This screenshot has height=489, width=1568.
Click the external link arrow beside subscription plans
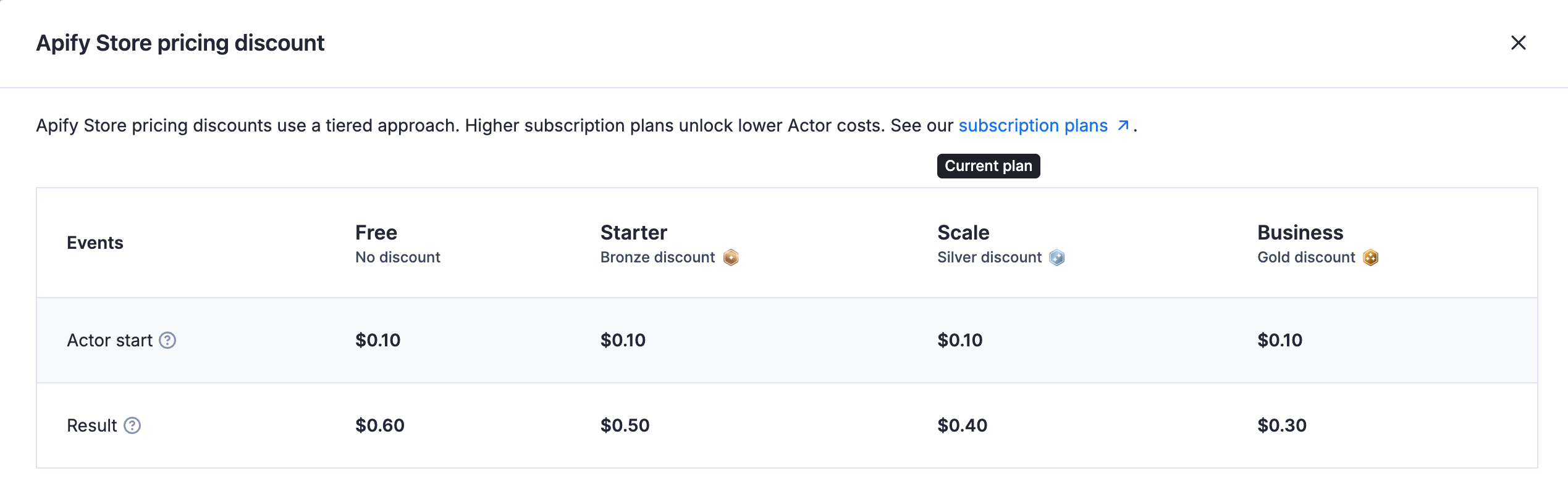1123,125
